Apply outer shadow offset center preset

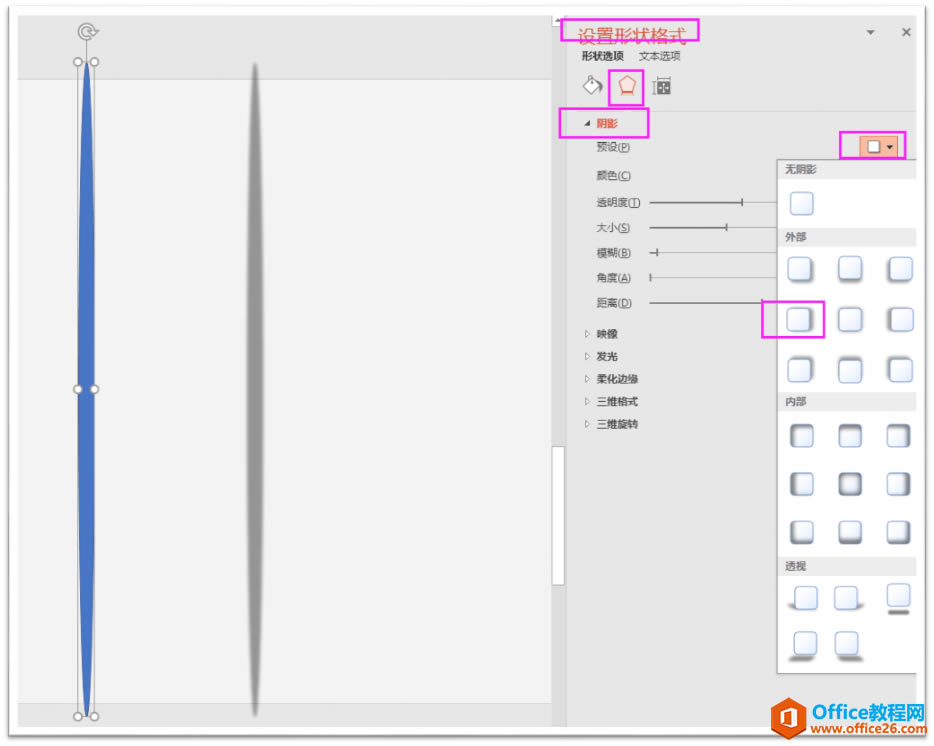click(x=850, y=319)
